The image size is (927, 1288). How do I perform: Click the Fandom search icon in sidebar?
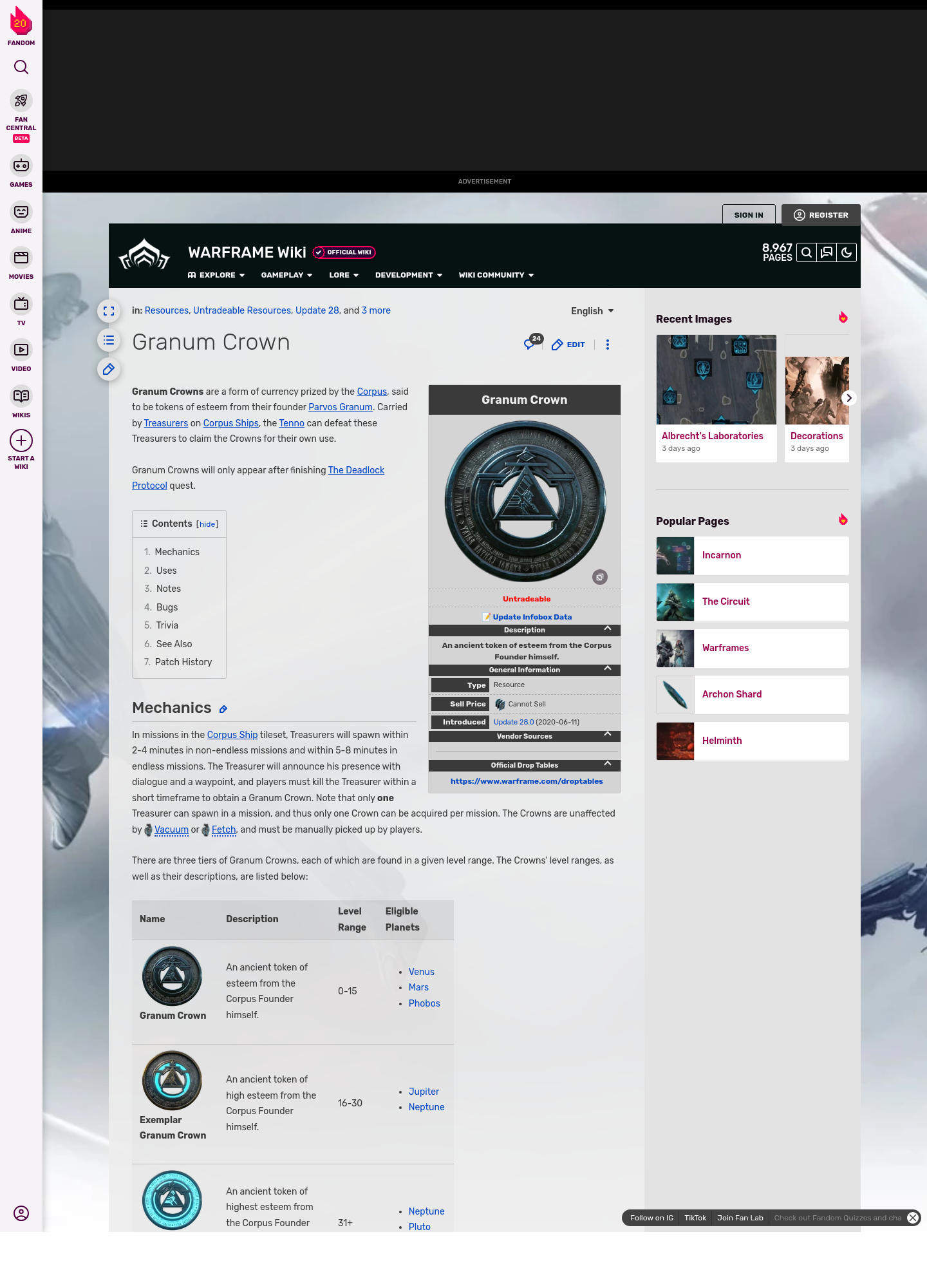[x=21, y=67]
